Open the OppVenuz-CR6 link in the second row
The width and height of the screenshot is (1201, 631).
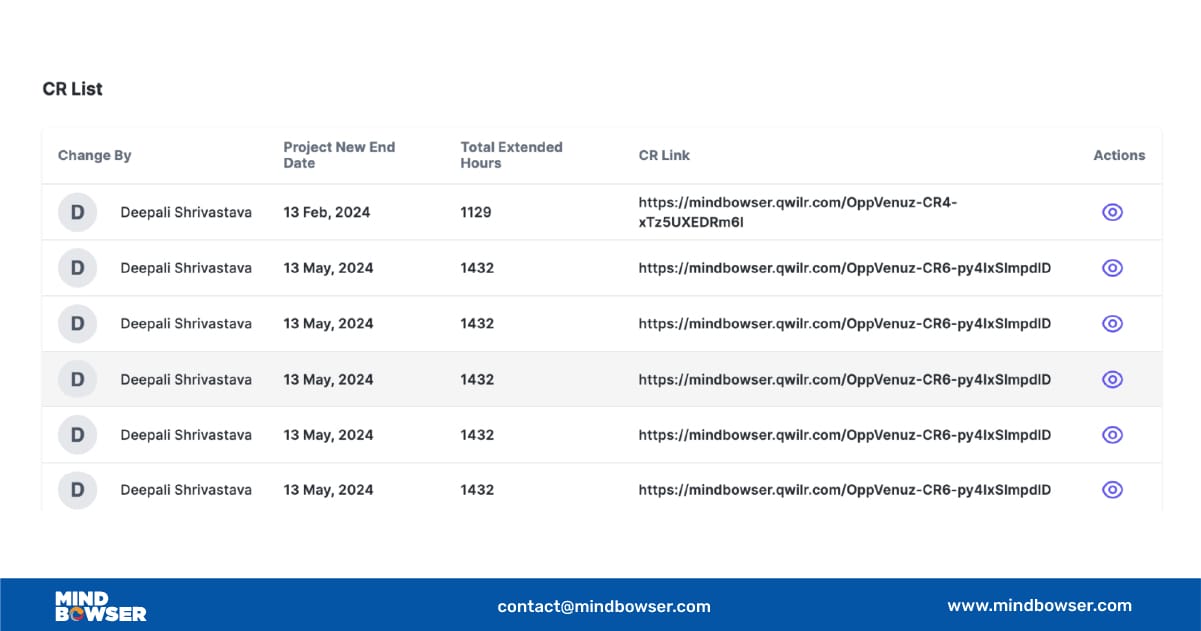coord(844,268)
